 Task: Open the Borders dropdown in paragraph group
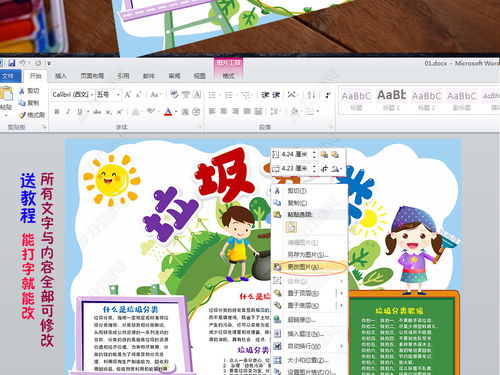coord(318,111)
